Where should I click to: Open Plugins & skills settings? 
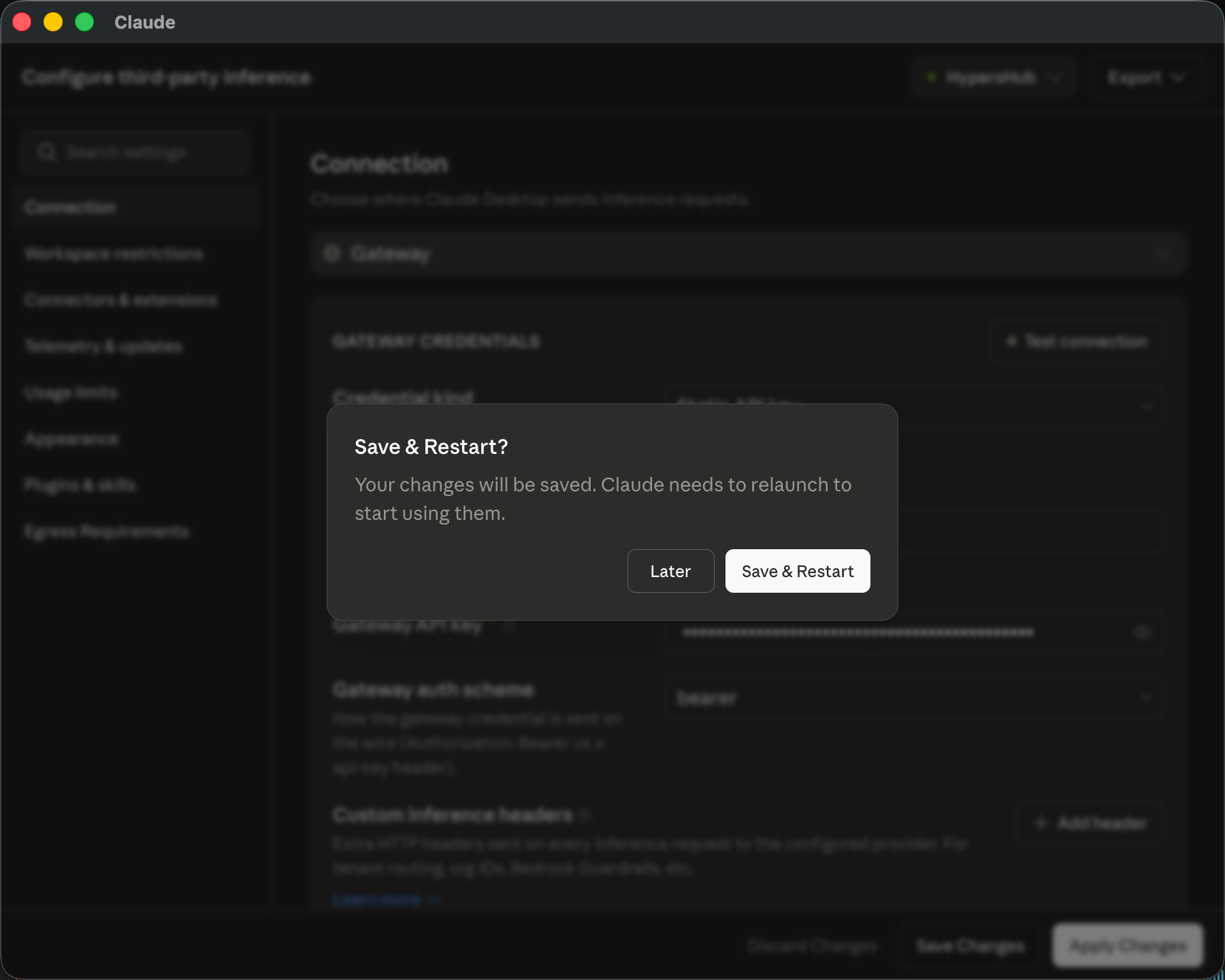coord(135,485)
